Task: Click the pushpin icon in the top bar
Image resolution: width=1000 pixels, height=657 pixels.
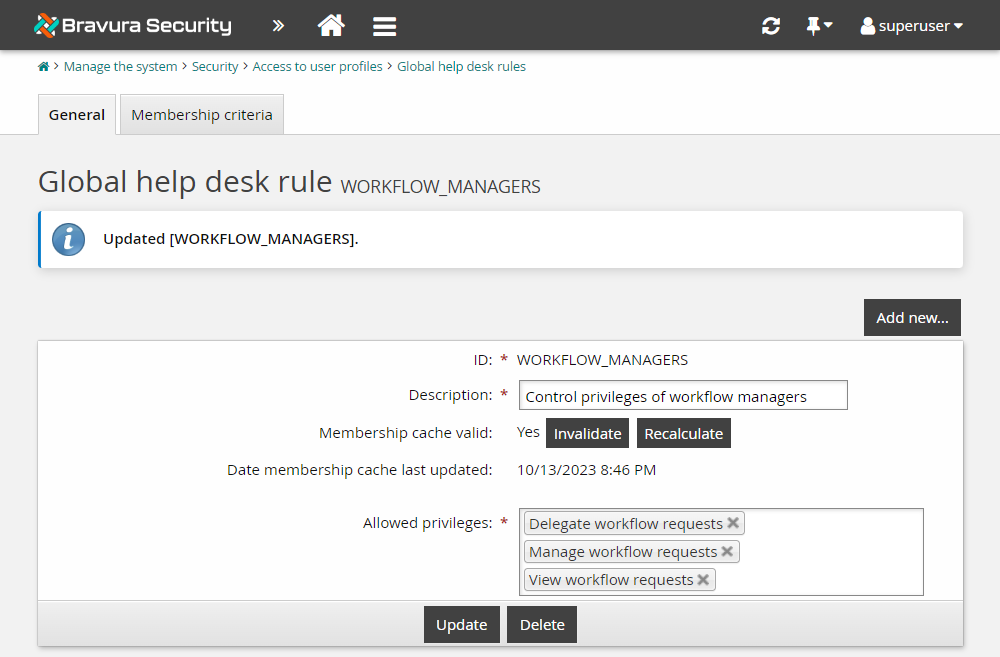Action: click(813, 25)
